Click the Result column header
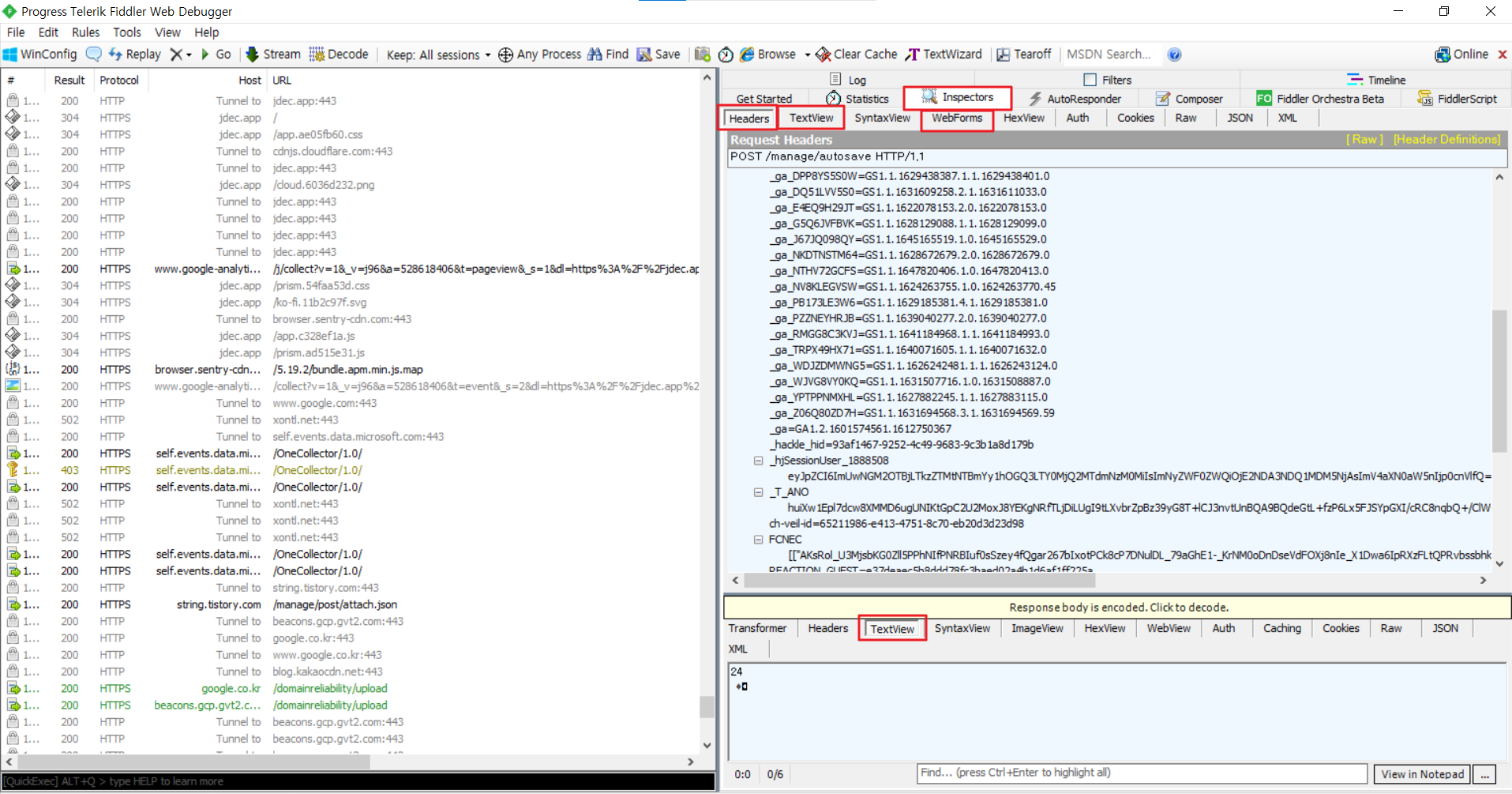 pyautogui.click(x=69, y=81)
